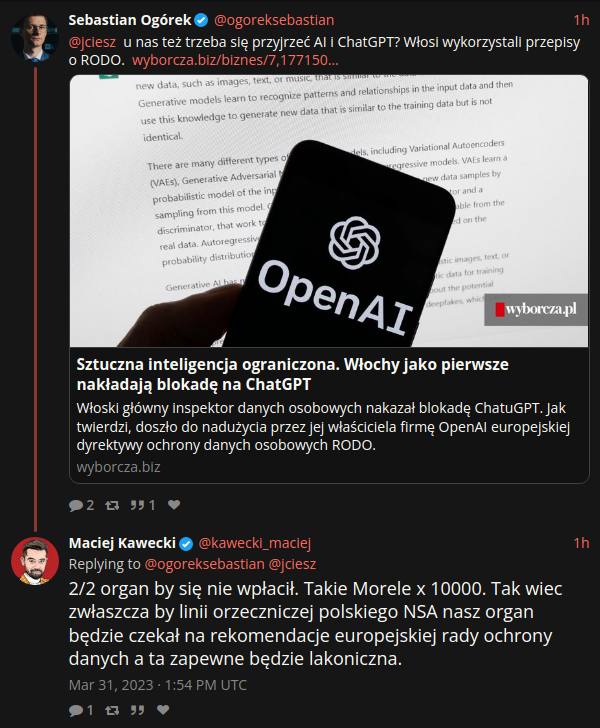Like Sebastian Ogórek's tweet

pos(174,505)
